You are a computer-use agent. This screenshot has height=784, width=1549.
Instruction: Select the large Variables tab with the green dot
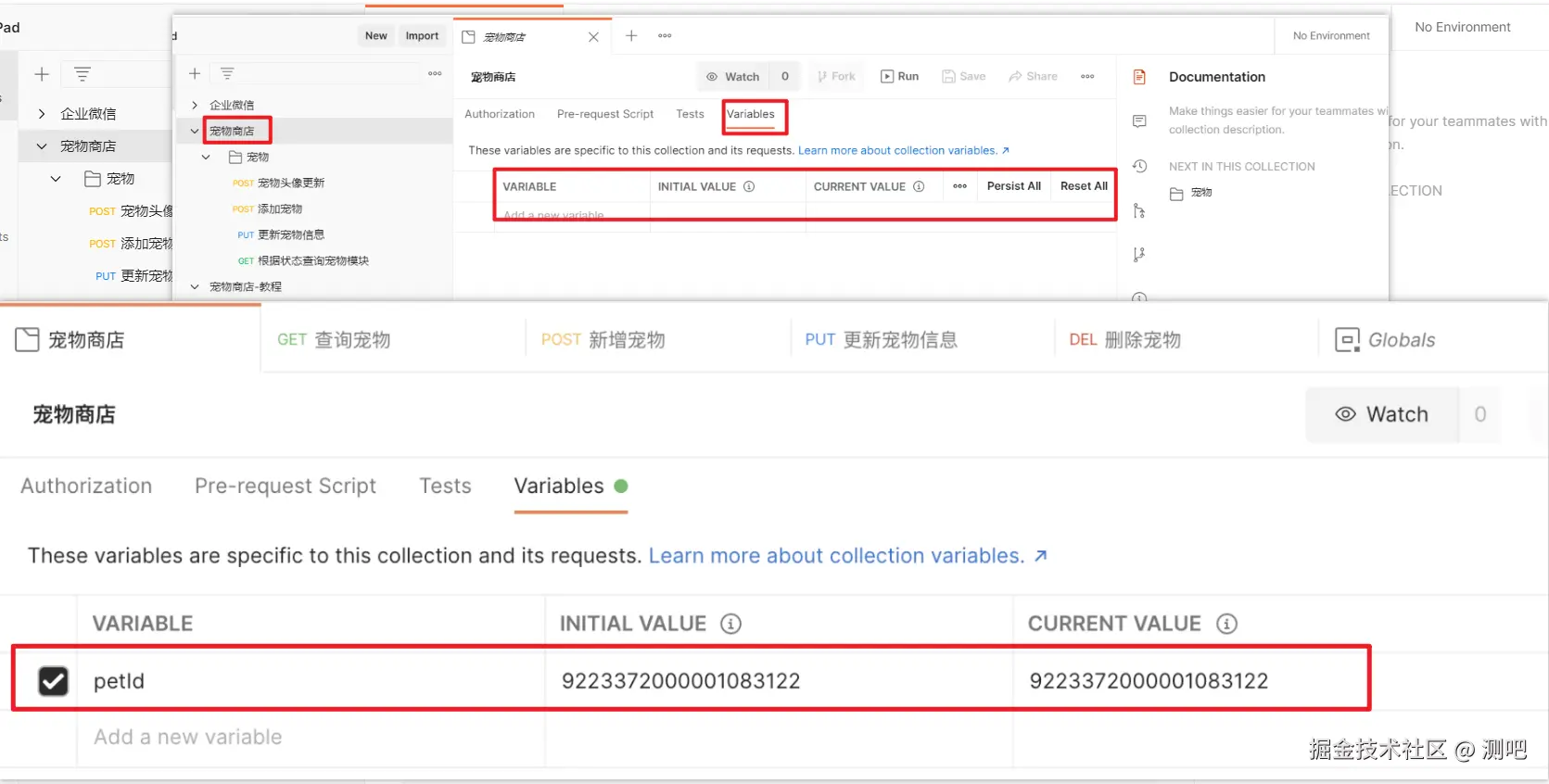click(571, 486)
